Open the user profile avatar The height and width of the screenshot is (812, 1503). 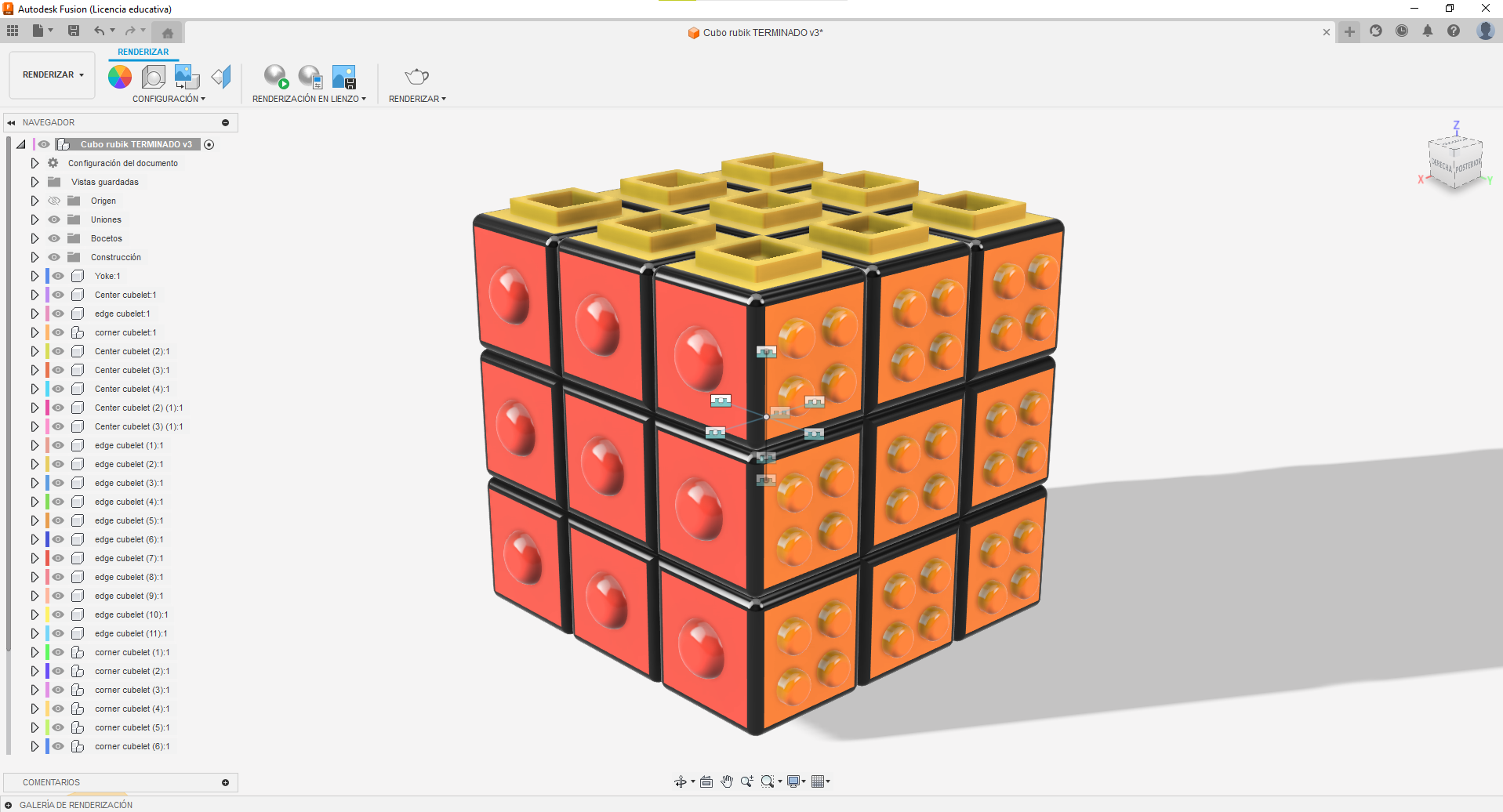tap(1485, 31)
